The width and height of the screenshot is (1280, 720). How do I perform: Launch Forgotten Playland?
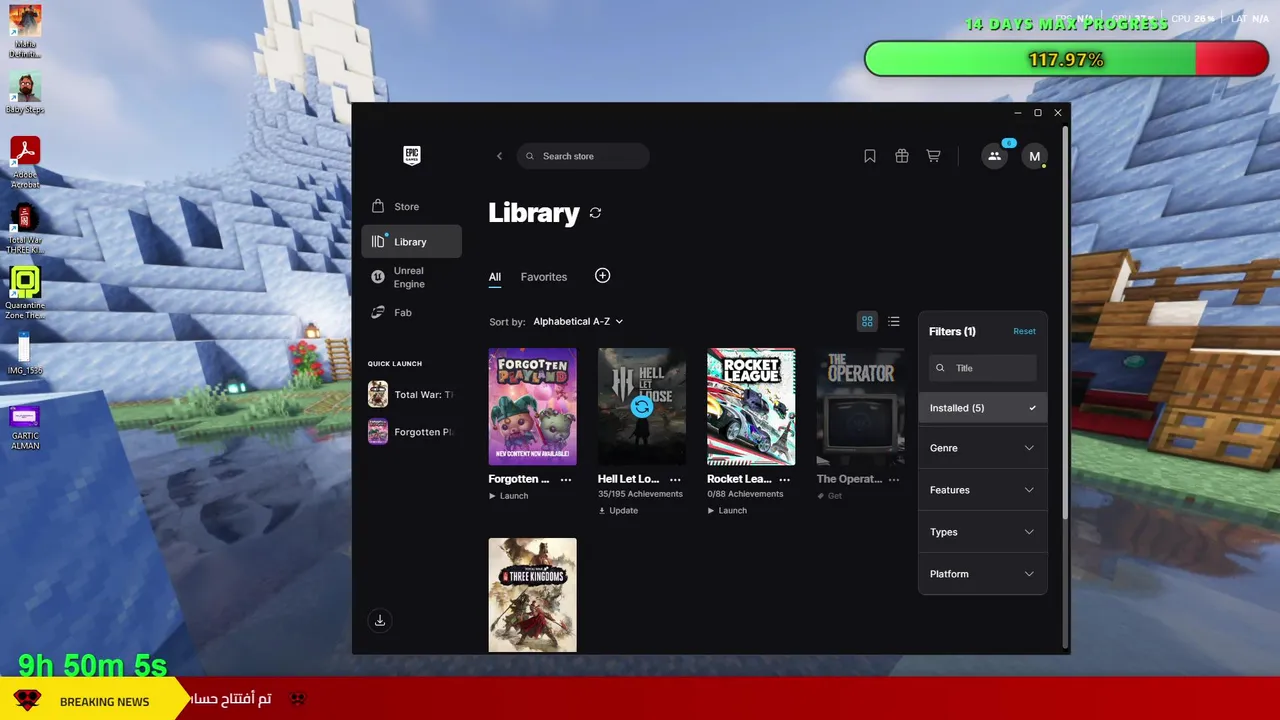click(x=509, y=496)
